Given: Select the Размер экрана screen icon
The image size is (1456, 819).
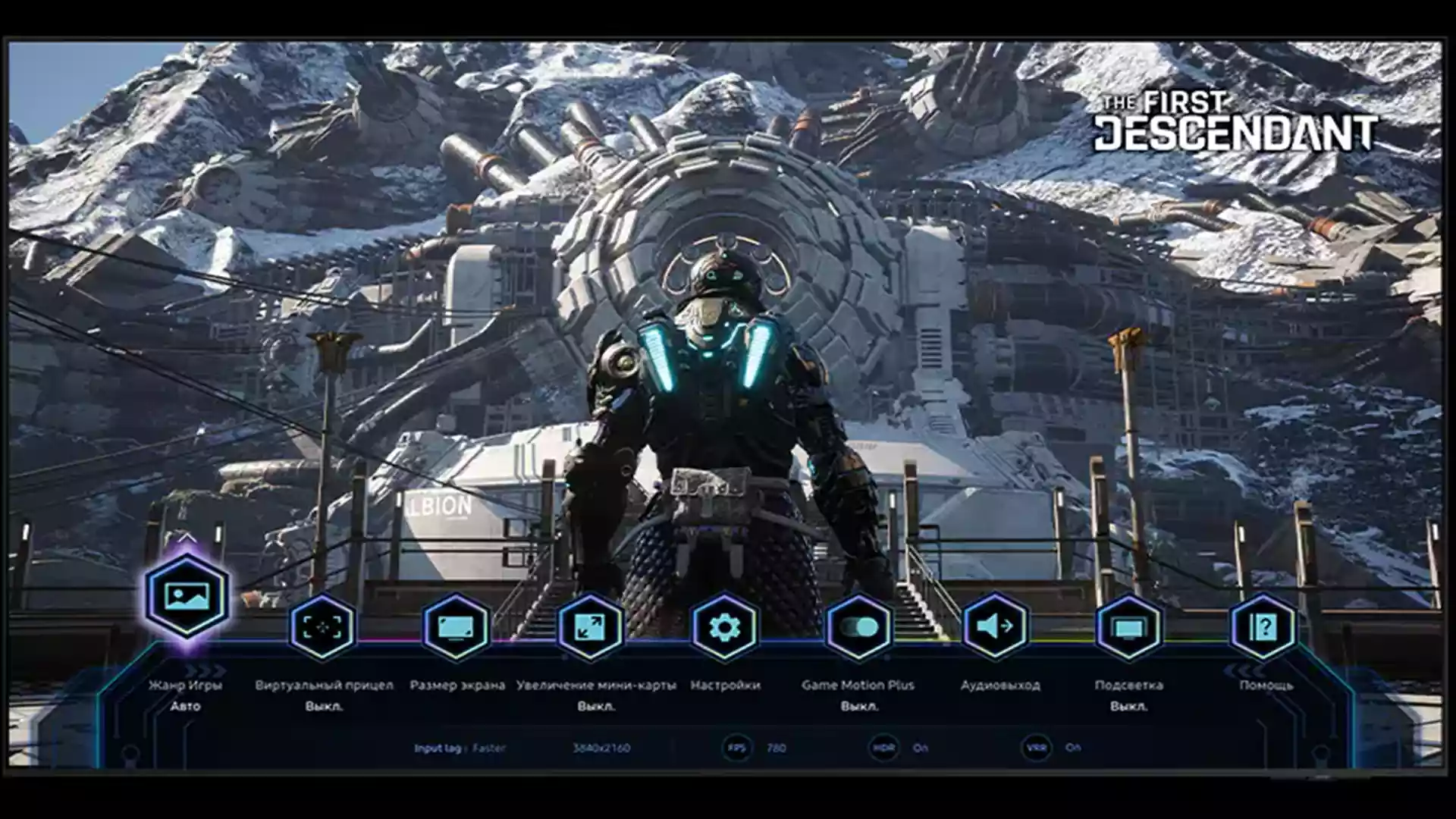Looking at the screenshot, I should (456, 627).
